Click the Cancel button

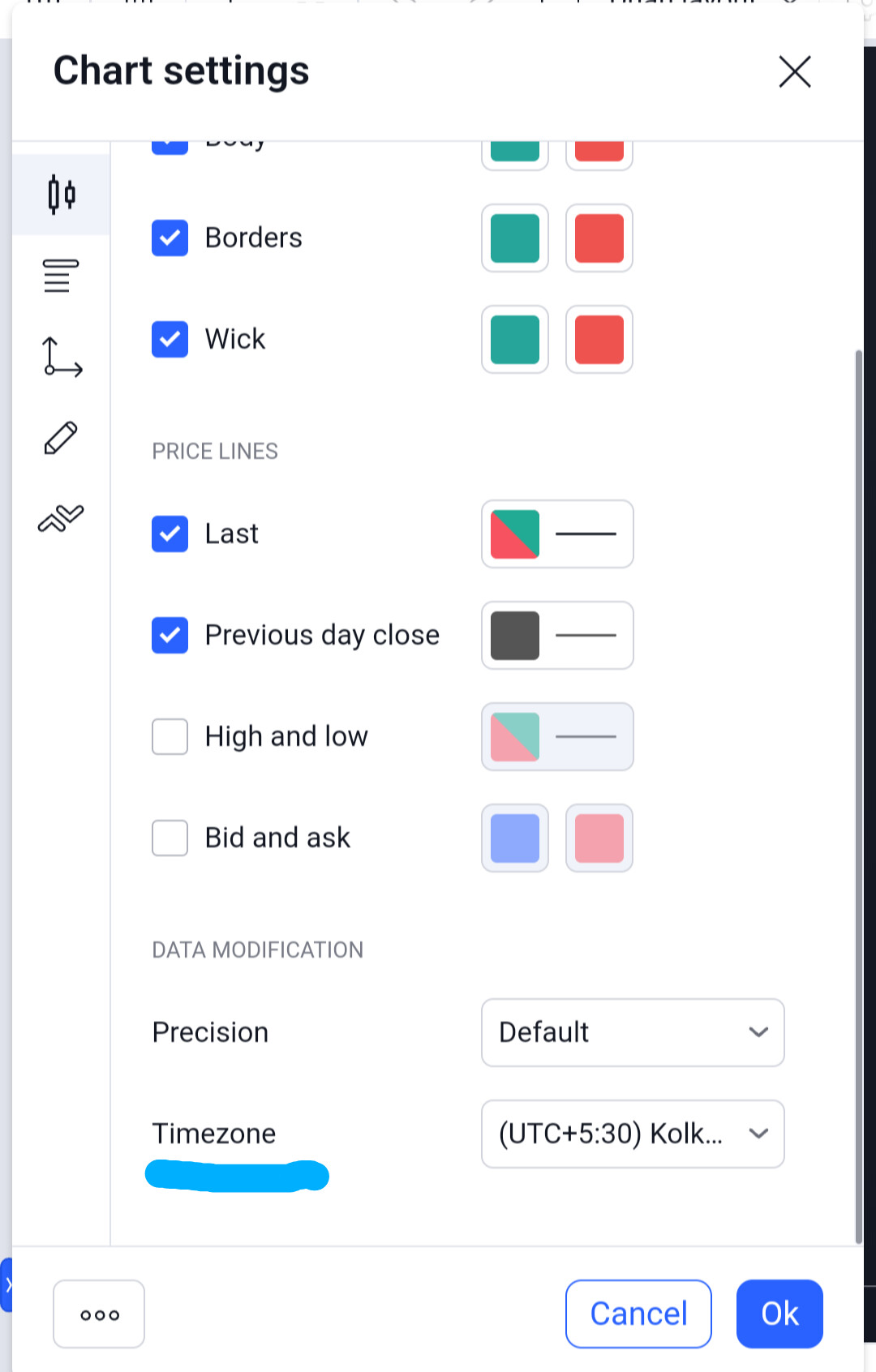pos(638,1314)
